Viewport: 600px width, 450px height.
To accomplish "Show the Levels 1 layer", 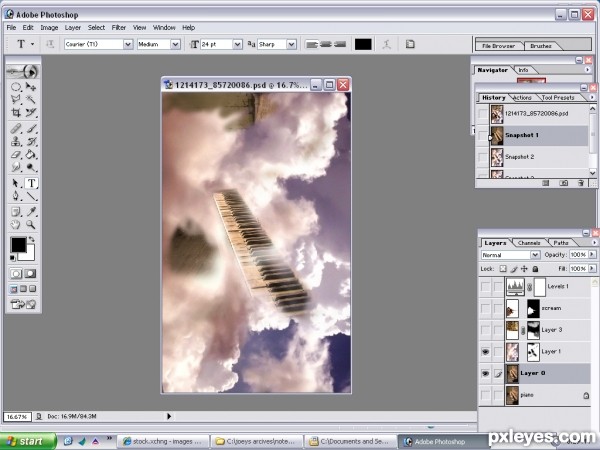I will tap(485, 286).
